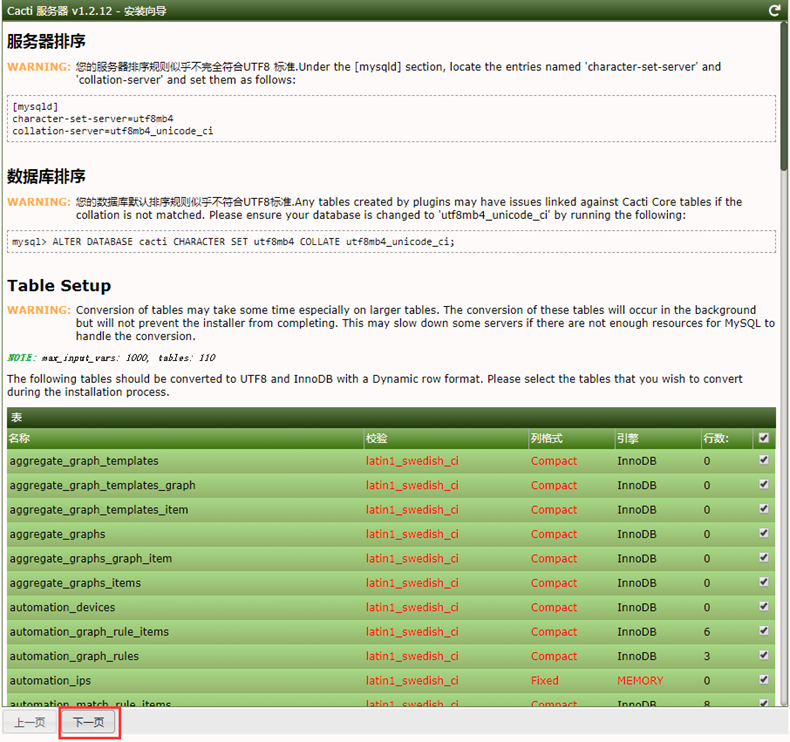
Task: Uncheck automation_ips row checkbox
Action: pos(764,680)
